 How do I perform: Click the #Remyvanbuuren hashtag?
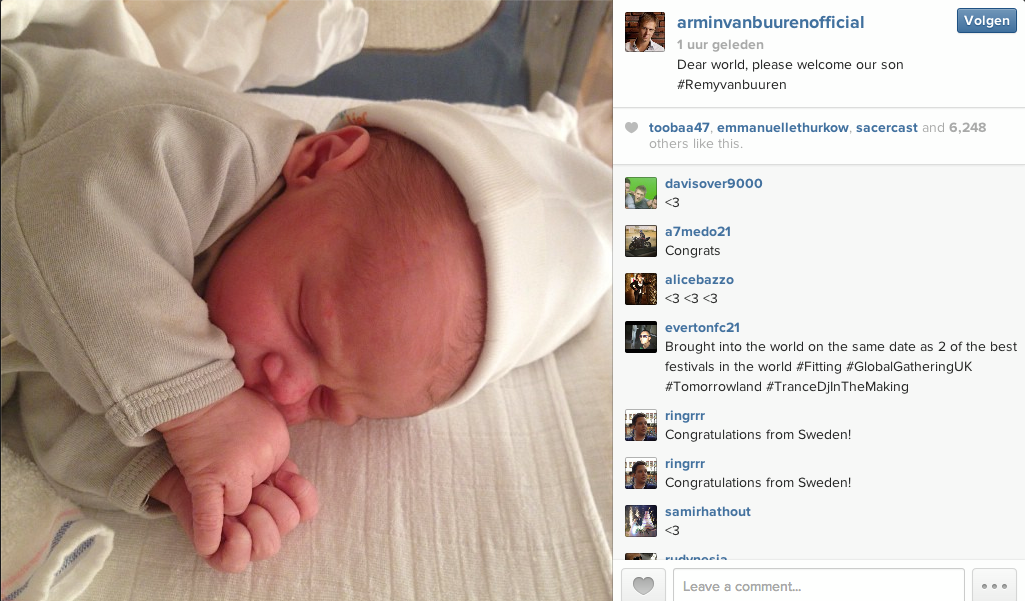pos(731,84)
